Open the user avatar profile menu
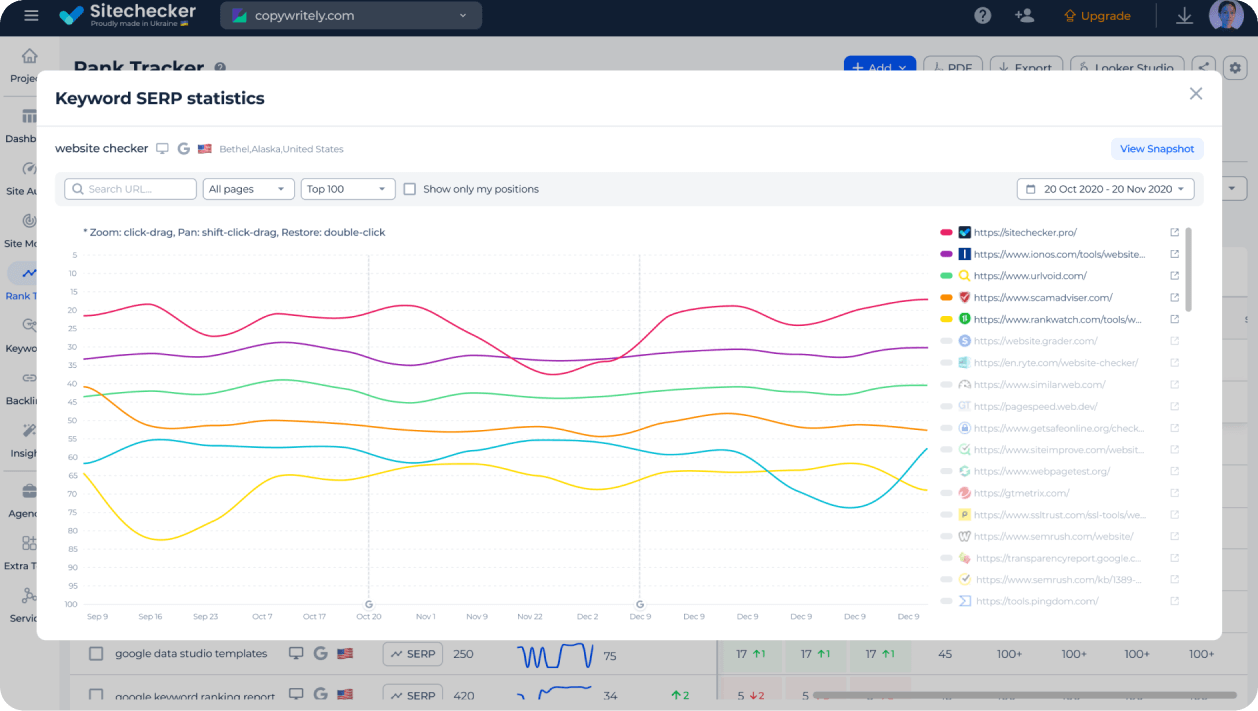Viewport: 1258px width, 711px height. click(x=1226, y=16)
